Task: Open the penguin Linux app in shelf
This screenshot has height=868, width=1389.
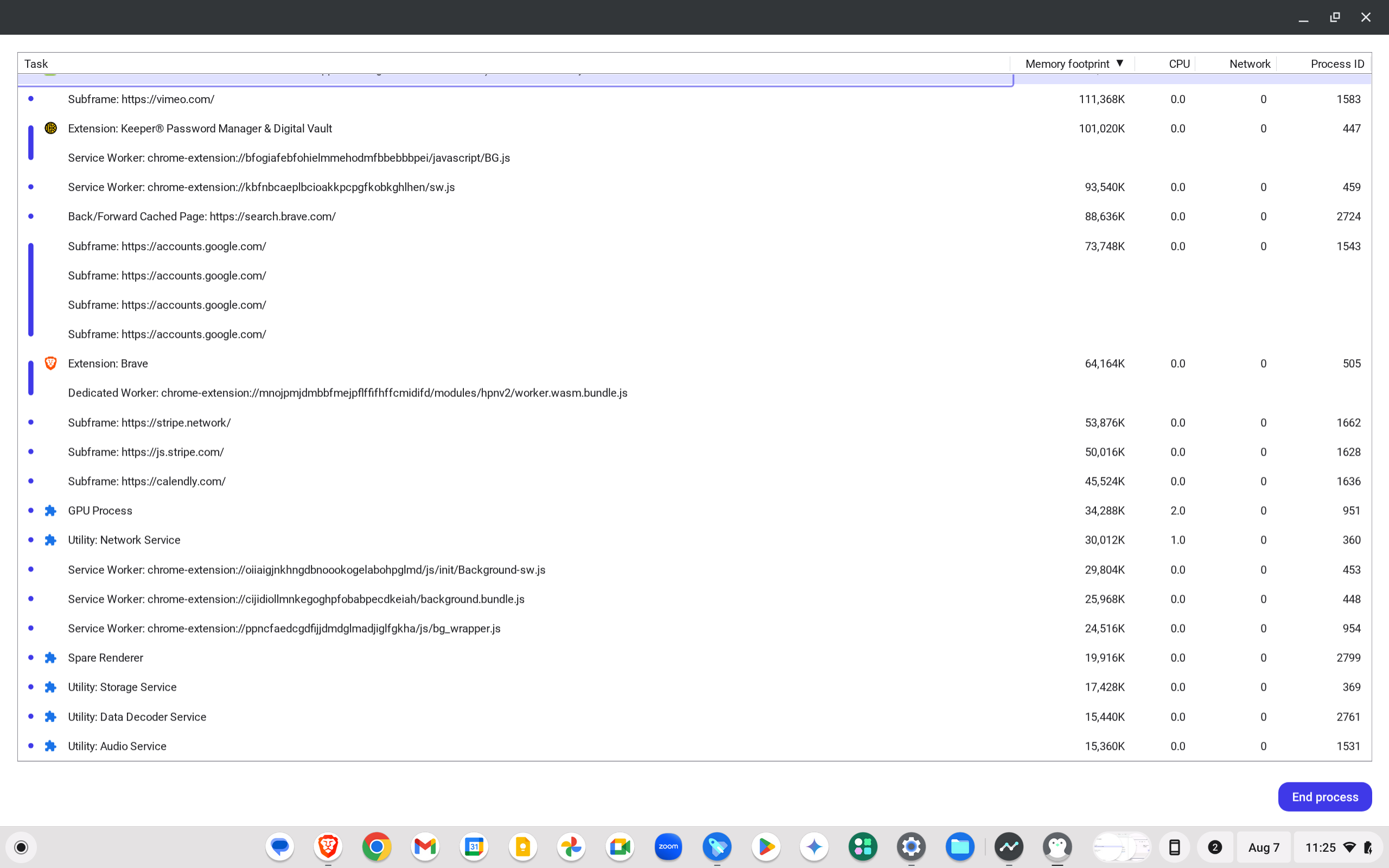Action: tap(1057, 847)
